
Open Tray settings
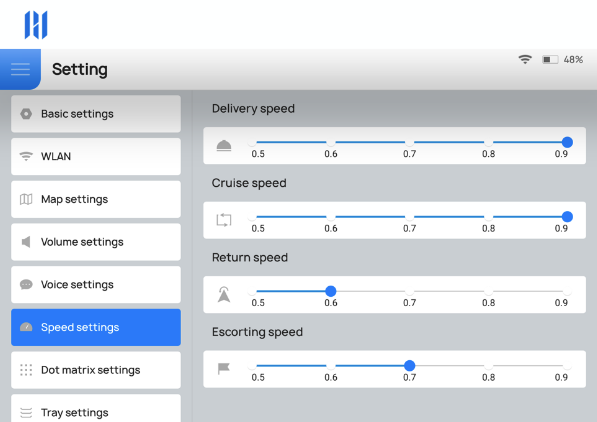(96, 409)
